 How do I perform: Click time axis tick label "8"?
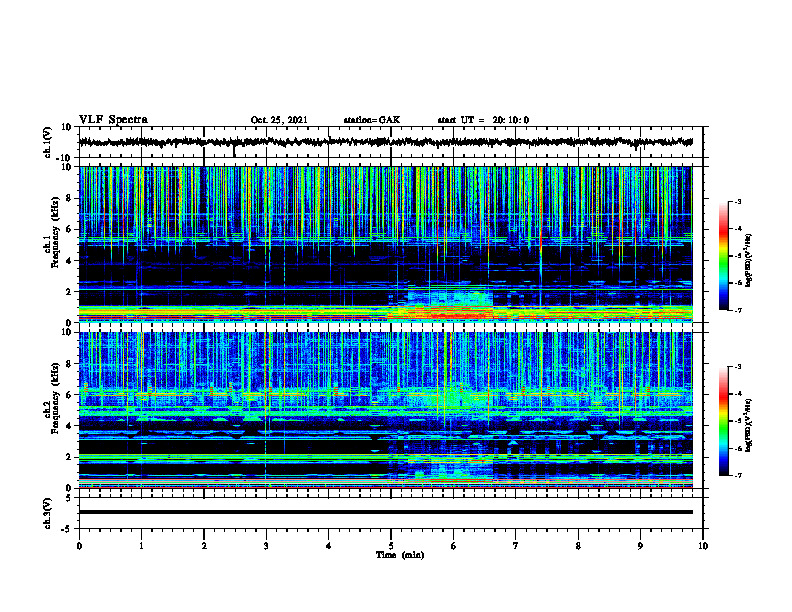pos(578,546)
